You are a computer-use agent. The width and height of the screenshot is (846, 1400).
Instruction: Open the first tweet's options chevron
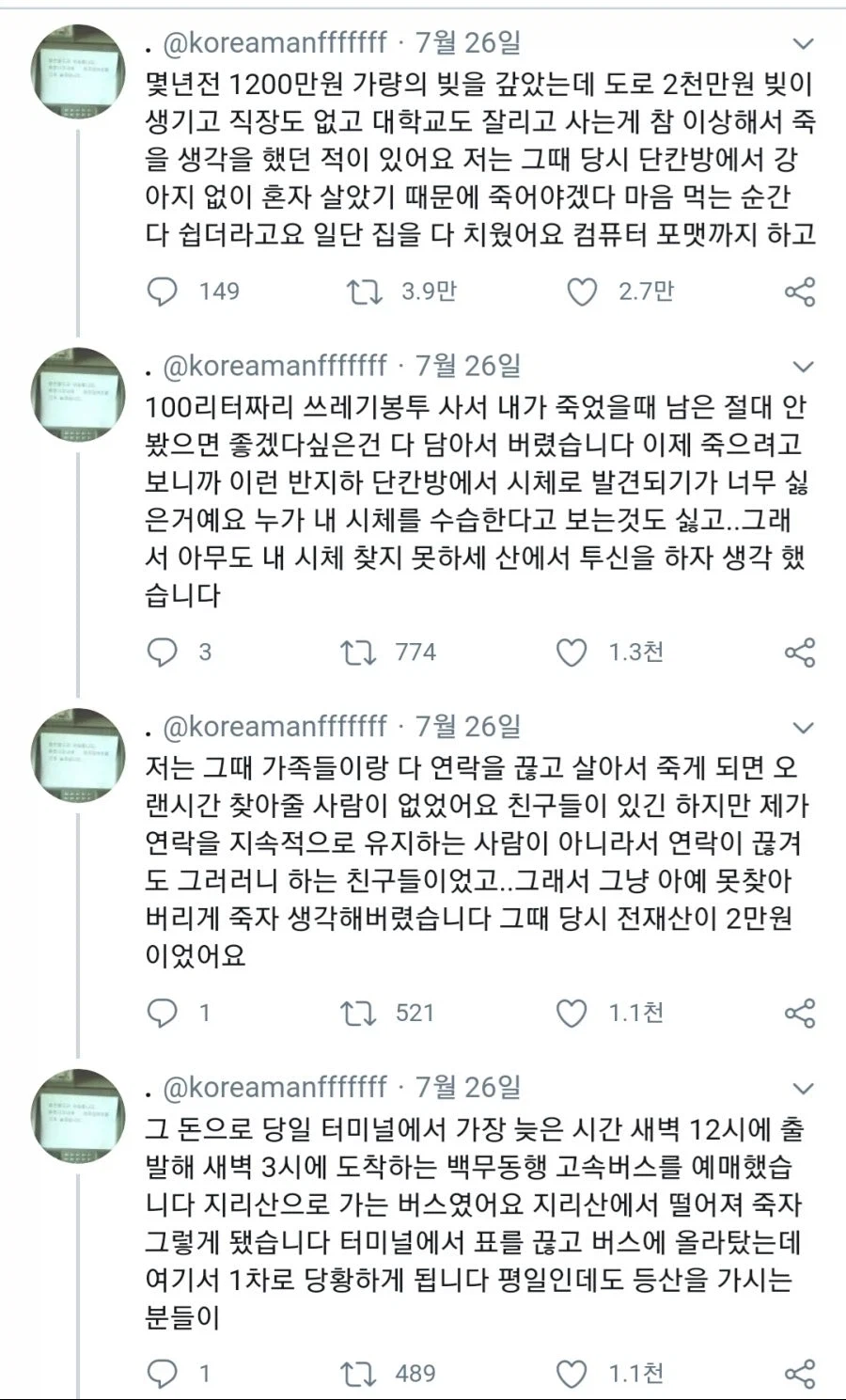[803, 42]
